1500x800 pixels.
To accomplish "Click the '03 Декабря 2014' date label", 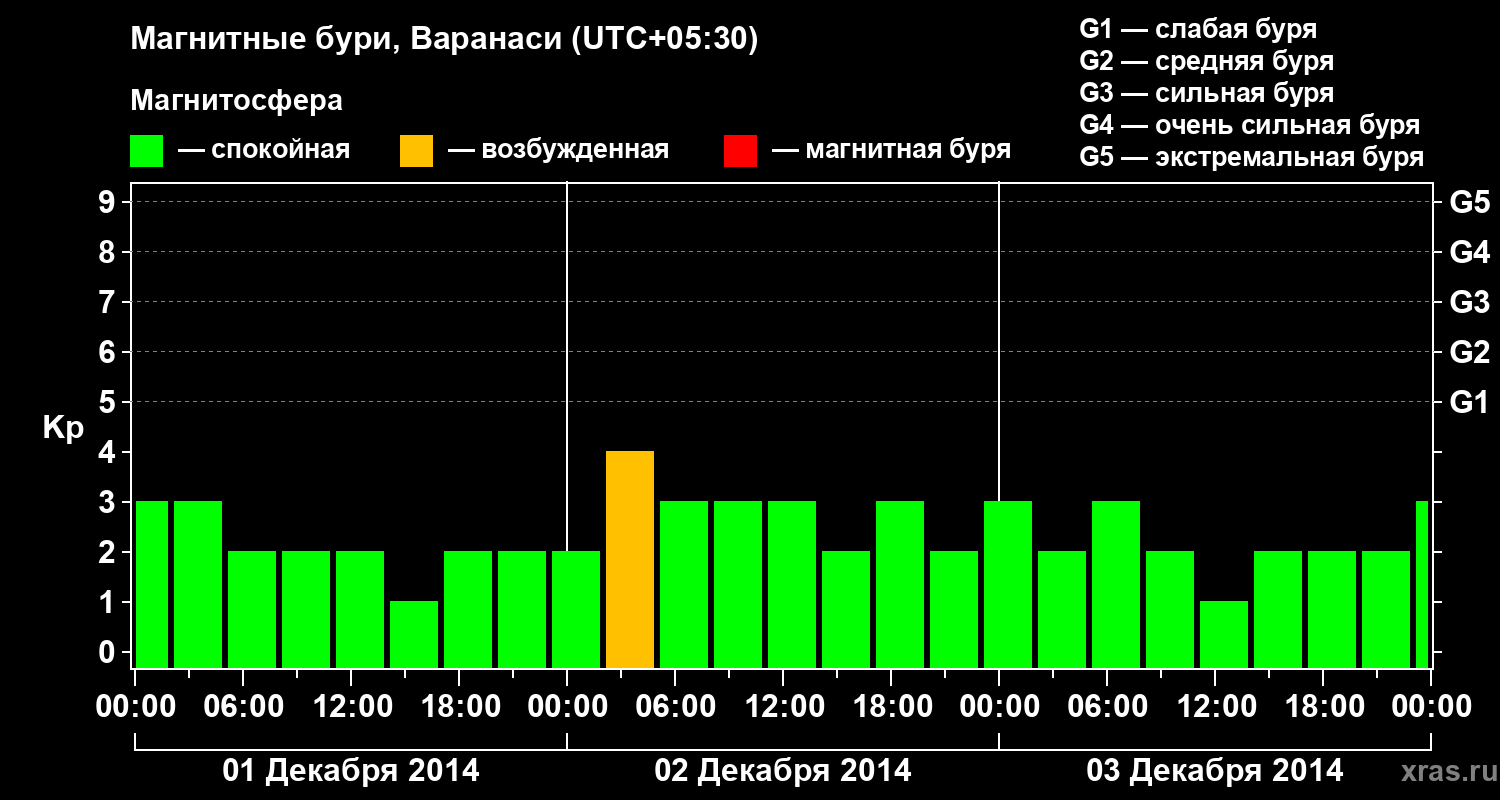I will tap(1215, 771).
